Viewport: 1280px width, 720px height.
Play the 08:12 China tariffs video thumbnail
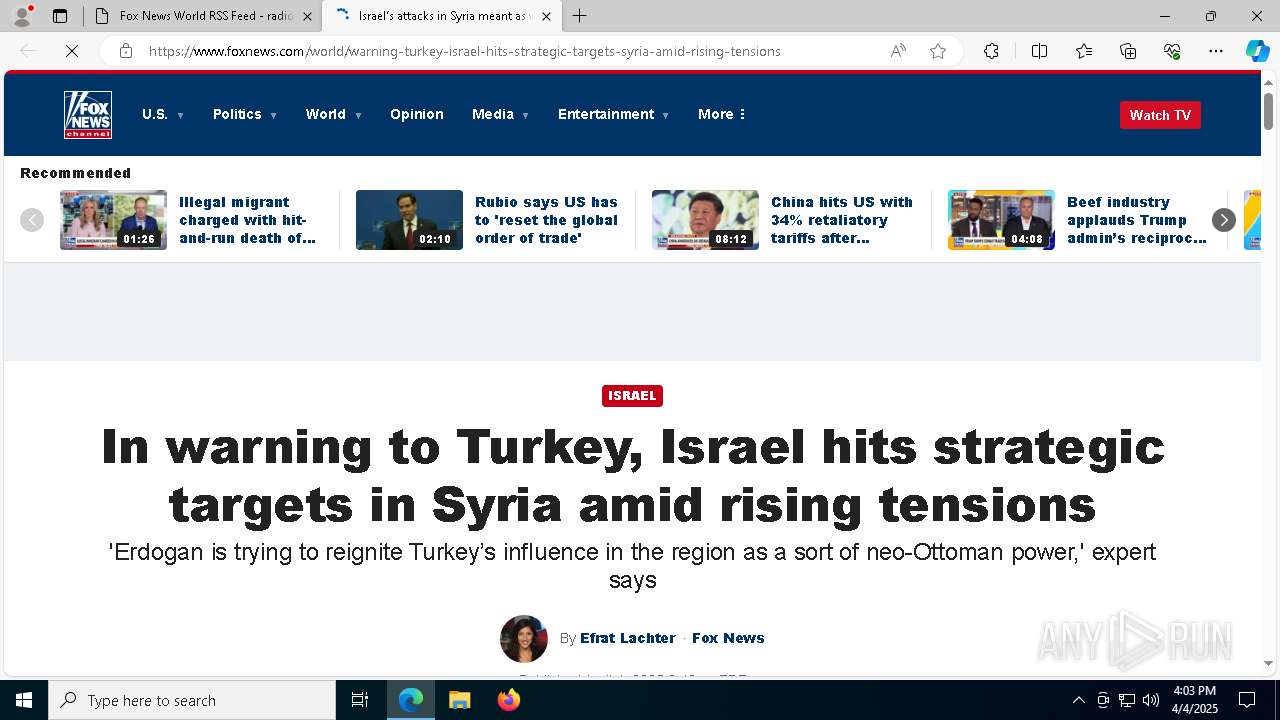pyautogui.click(x=705, y=220)
